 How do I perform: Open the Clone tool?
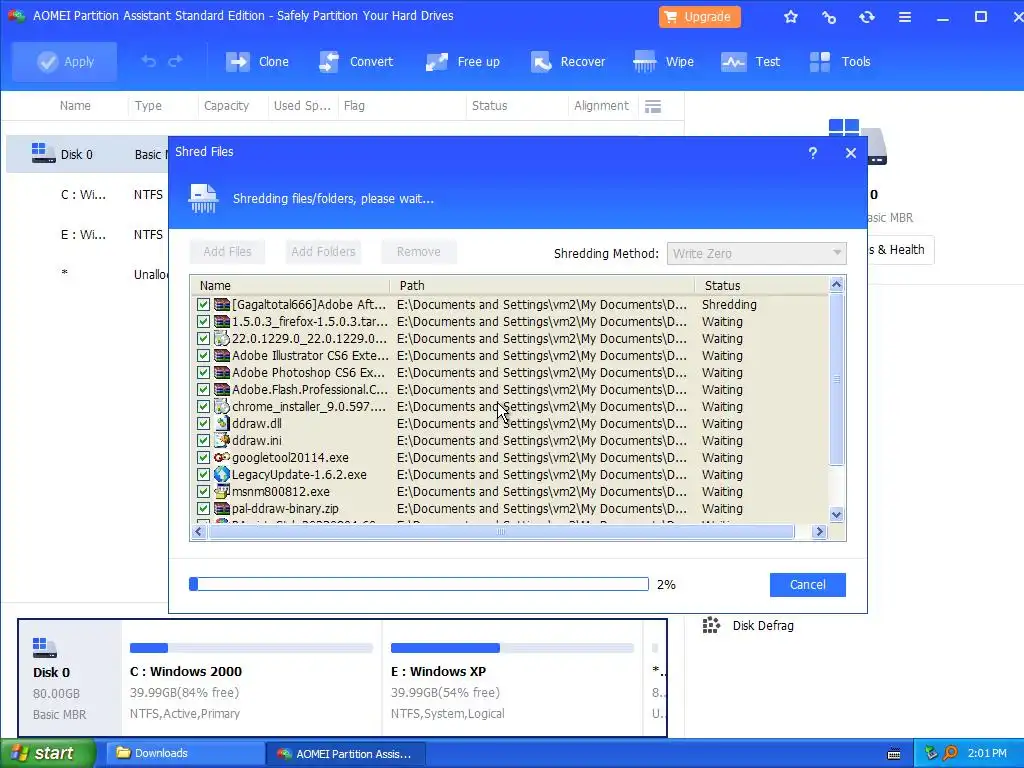(x=257, y=61)
